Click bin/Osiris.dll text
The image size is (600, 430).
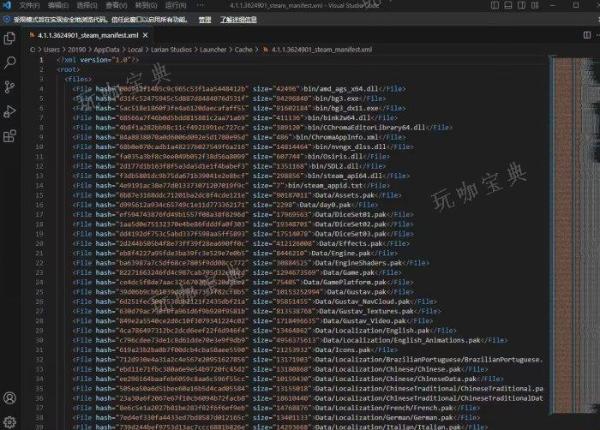click(335, 156)
